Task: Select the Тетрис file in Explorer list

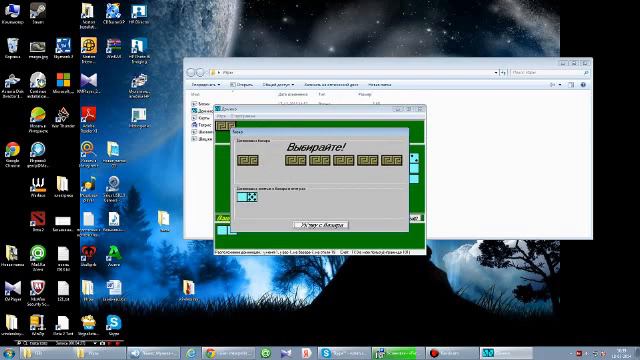Action: [202, 125]
